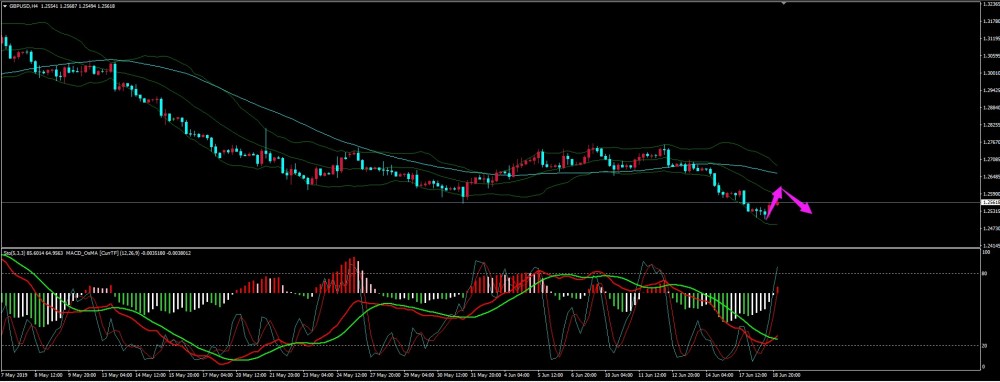Click the 11 Jun 12:00 time label
Screen dimensions: 1000x382
pyautogui.click(x=652, y=375)
